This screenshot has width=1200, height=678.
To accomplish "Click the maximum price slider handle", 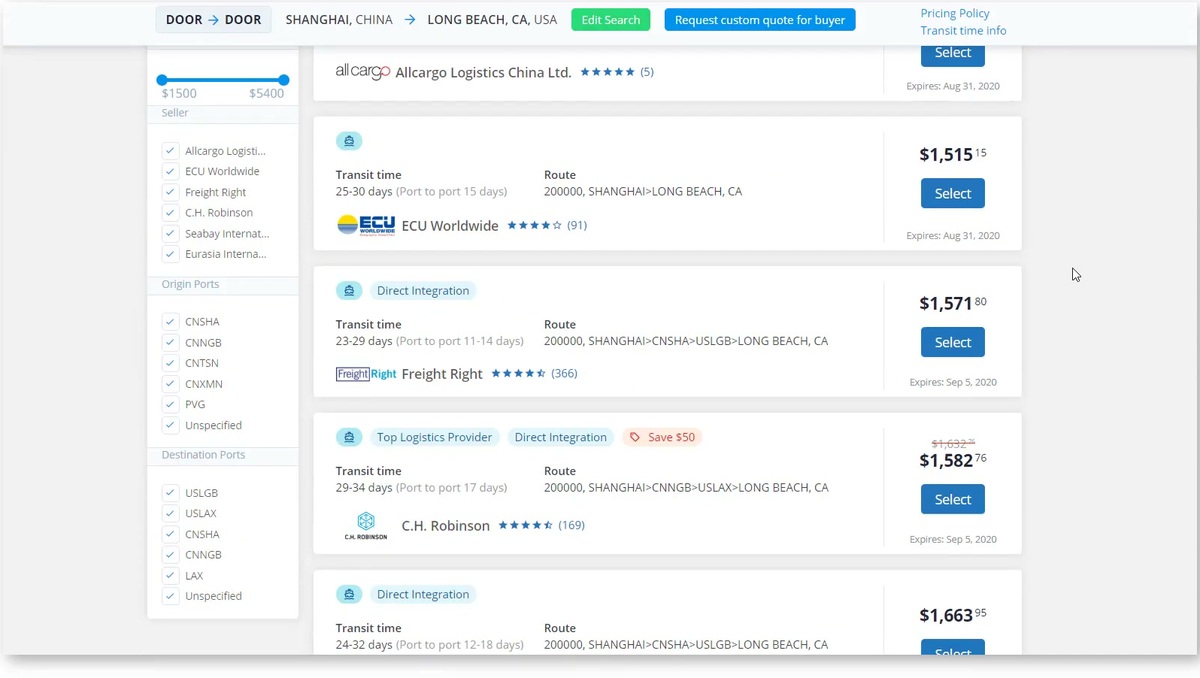I will 284,79.
